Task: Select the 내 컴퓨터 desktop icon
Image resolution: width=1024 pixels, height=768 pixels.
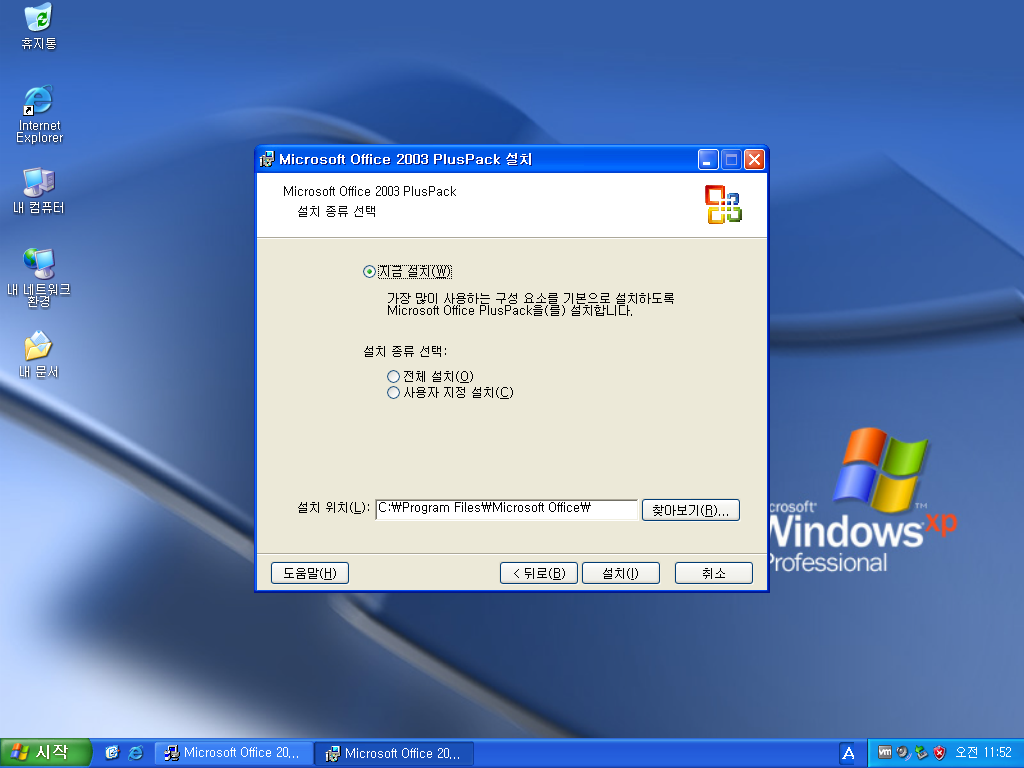Action: pos(39,190)
